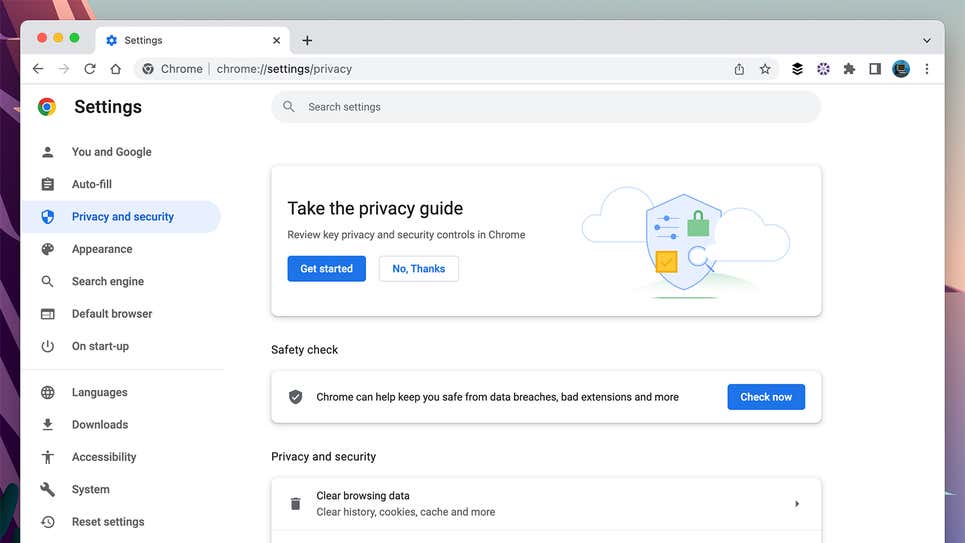965x543 pixels.
Task: Click the gear favicon on Settings tab
Action: (x=111, y=40)
